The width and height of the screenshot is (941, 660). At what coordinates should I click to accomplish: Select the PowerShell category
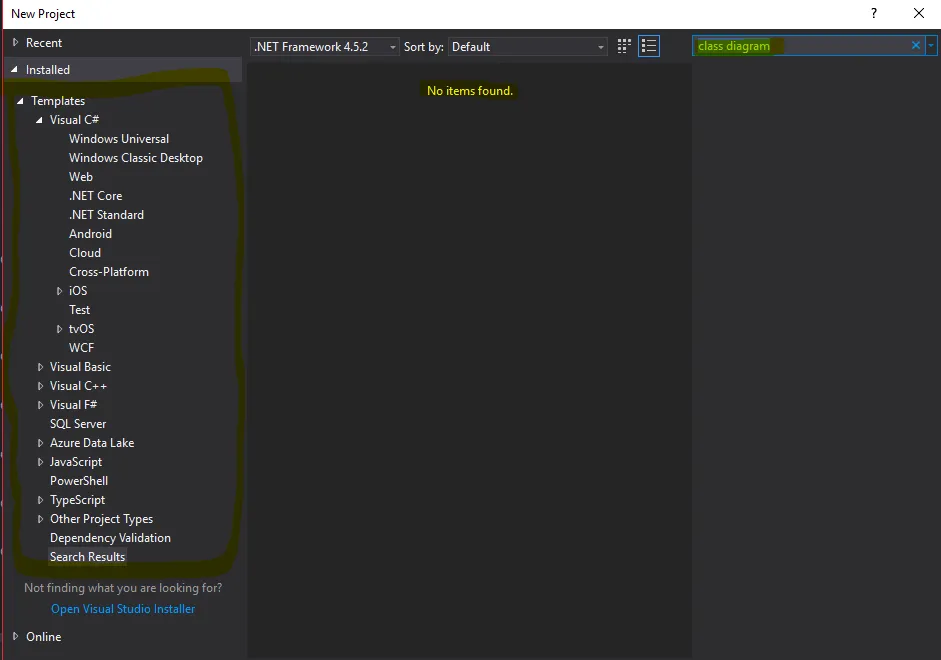(x=79, y=481)
